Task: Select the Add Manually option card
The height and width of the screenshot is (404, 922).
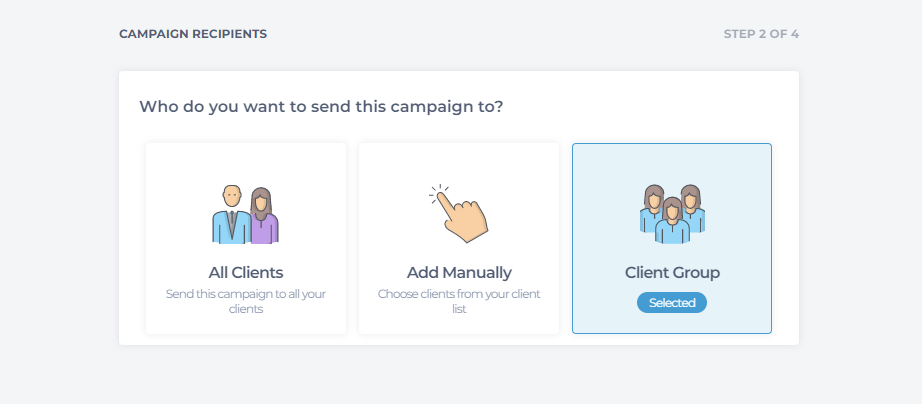Action: [x=459, y=238]
